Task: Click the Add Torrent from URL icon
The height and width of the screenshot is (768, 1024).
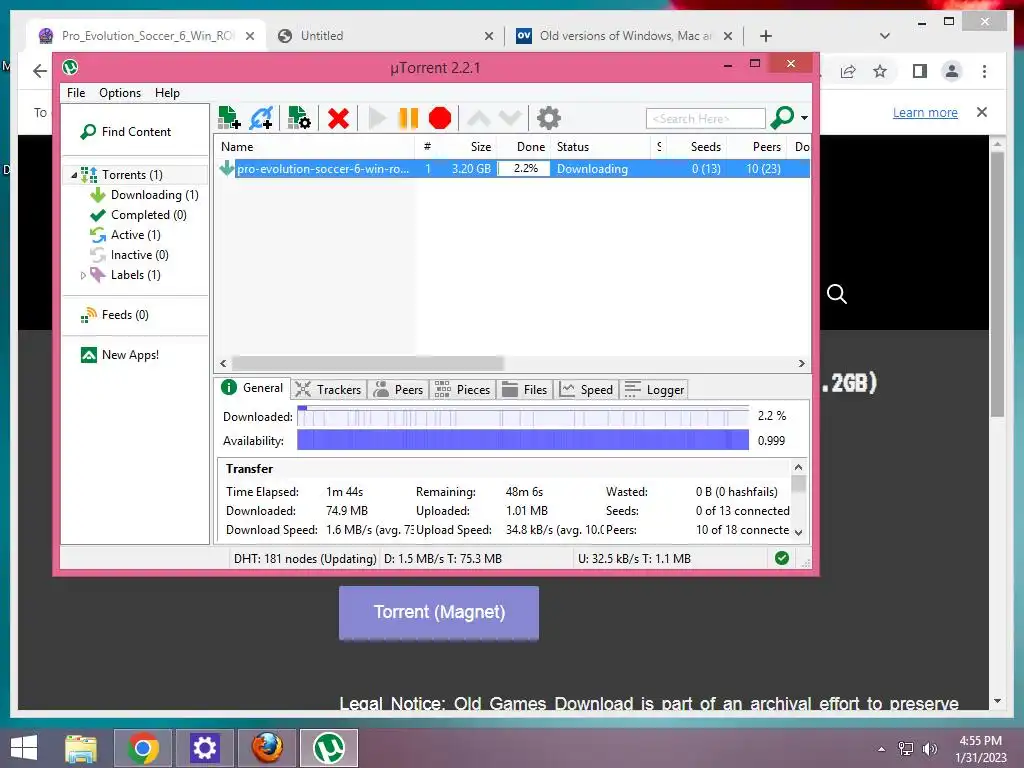Action: (261, 118)
